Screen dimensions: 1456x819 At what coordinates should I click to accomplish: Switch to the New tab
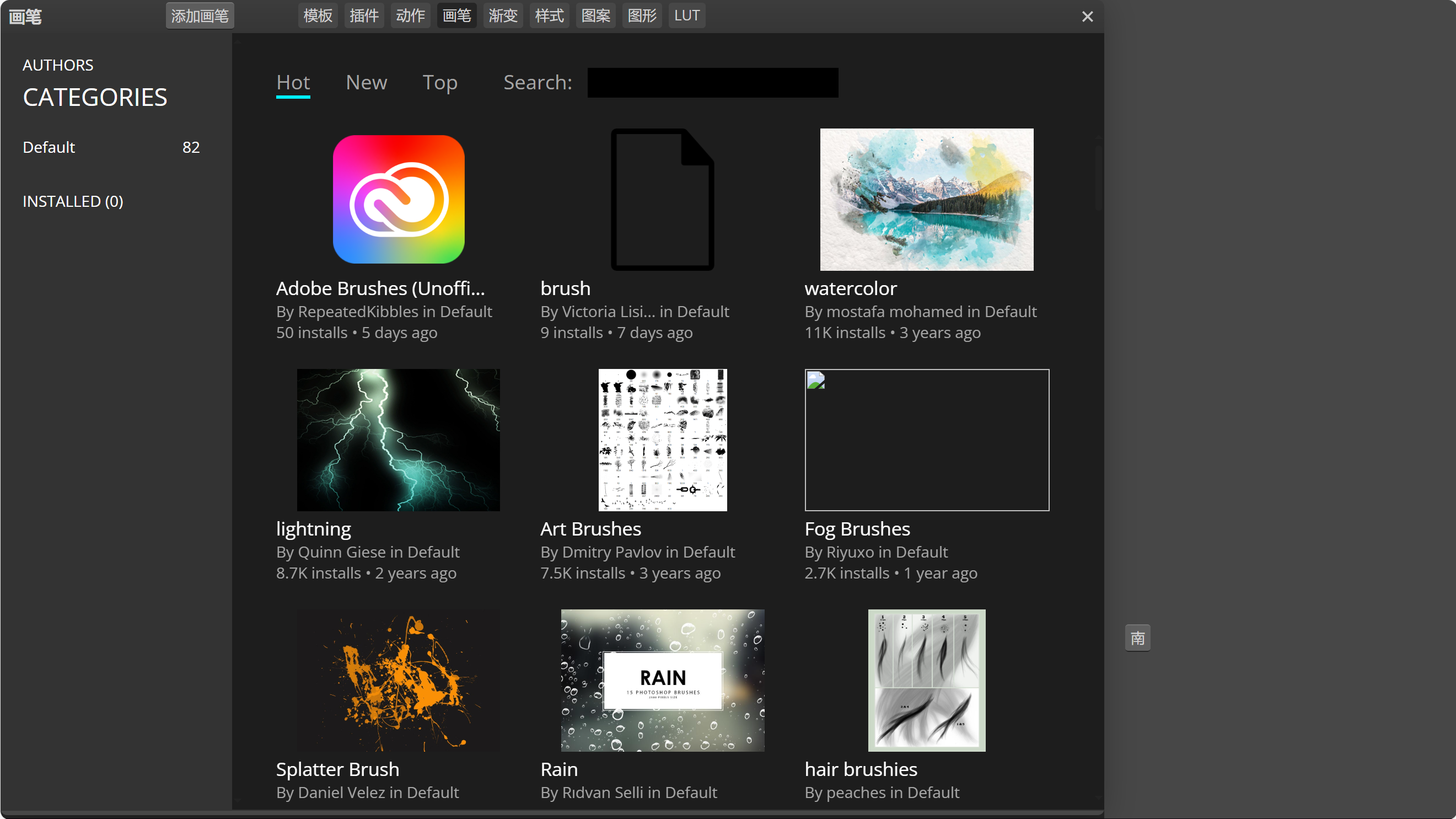366,83
